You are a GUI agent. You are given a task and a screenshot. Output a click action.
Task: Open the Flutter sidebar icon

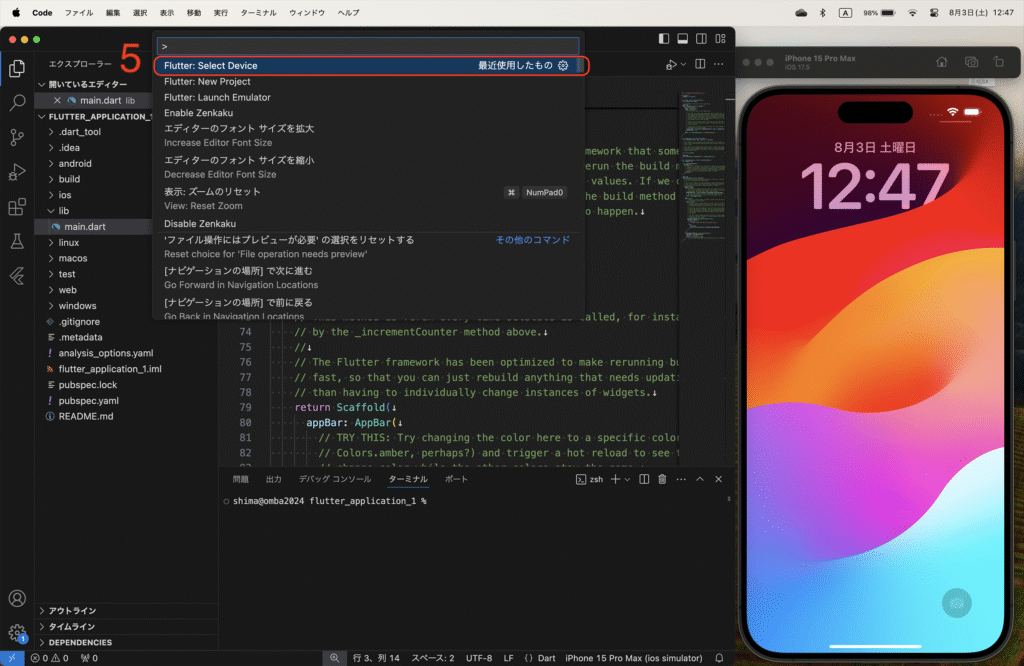[17, 276]
